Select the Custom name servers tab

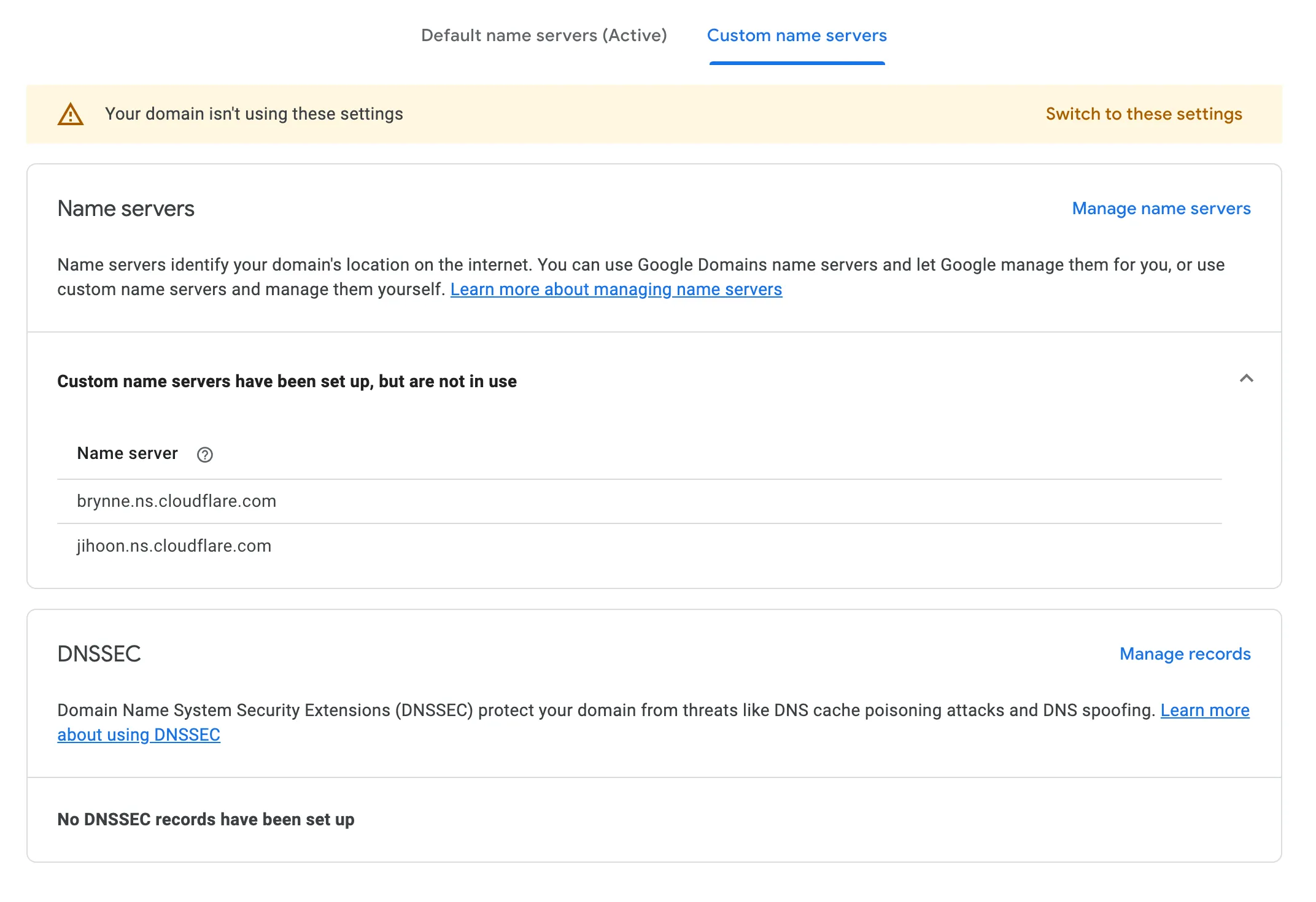tap(796, 36)
